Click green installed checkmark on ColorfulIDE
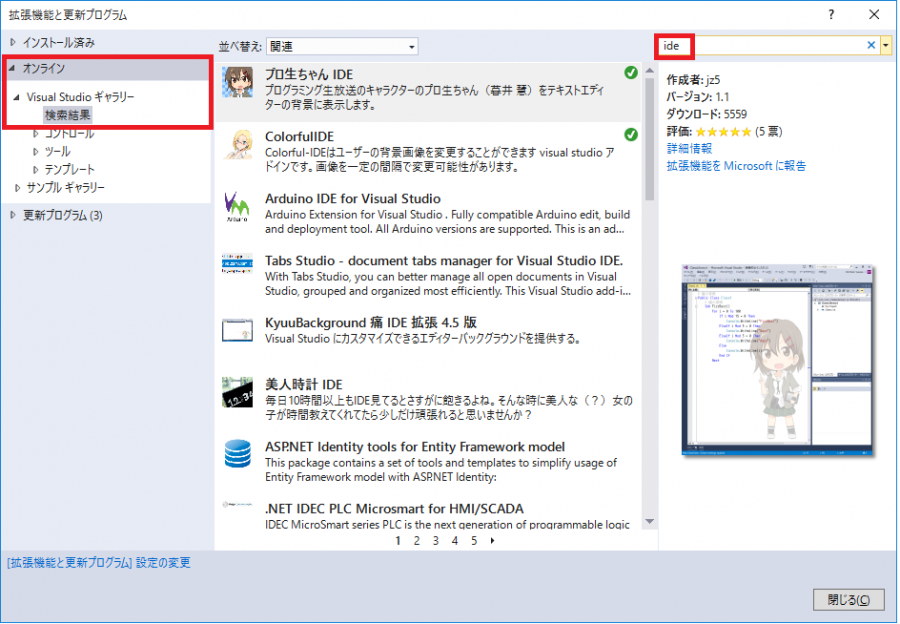The height and width of the screenshot is (624, 900). click(630, 134)
